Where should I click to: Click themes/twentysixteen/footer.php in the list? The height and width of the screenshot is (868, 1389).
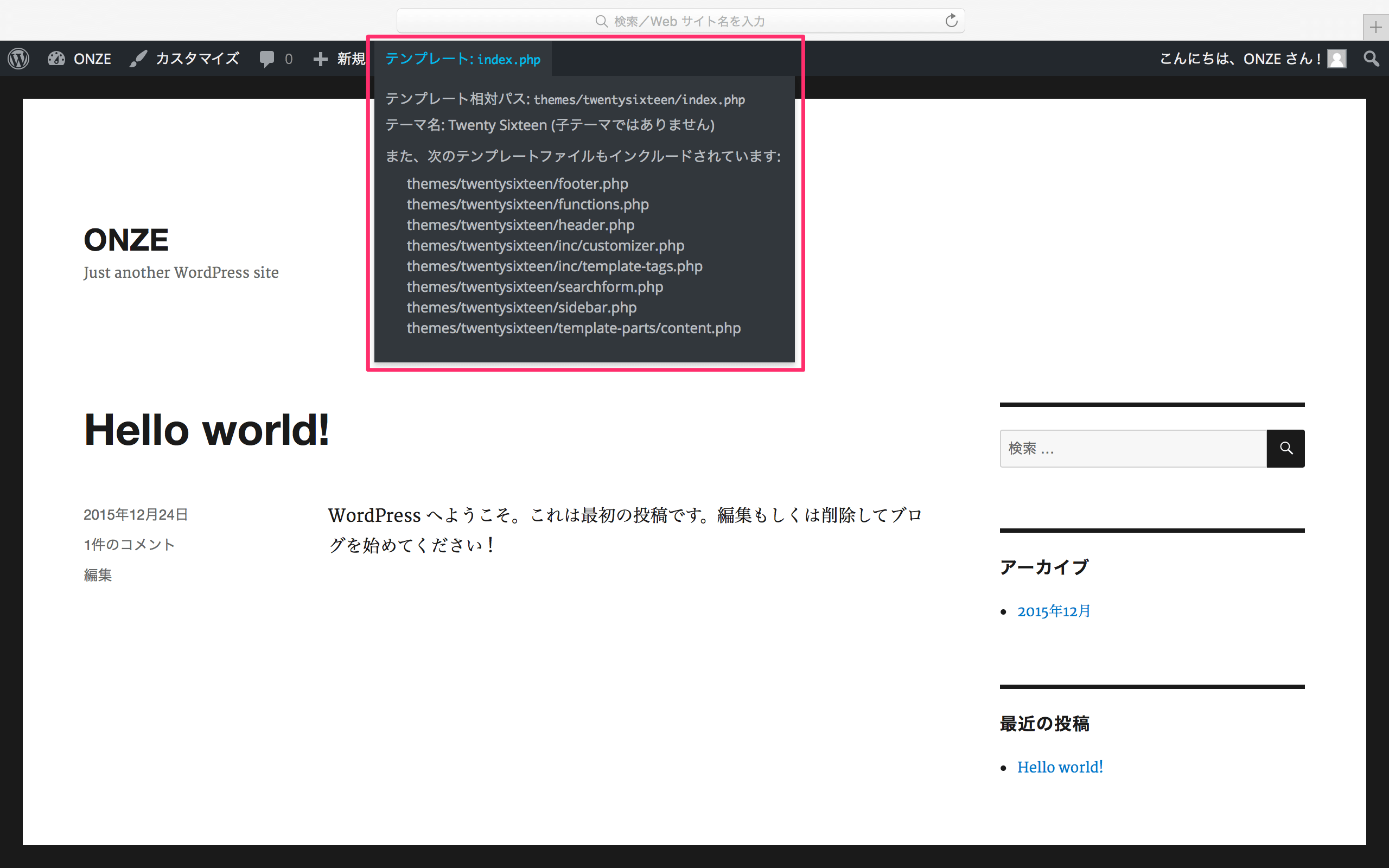517,184
